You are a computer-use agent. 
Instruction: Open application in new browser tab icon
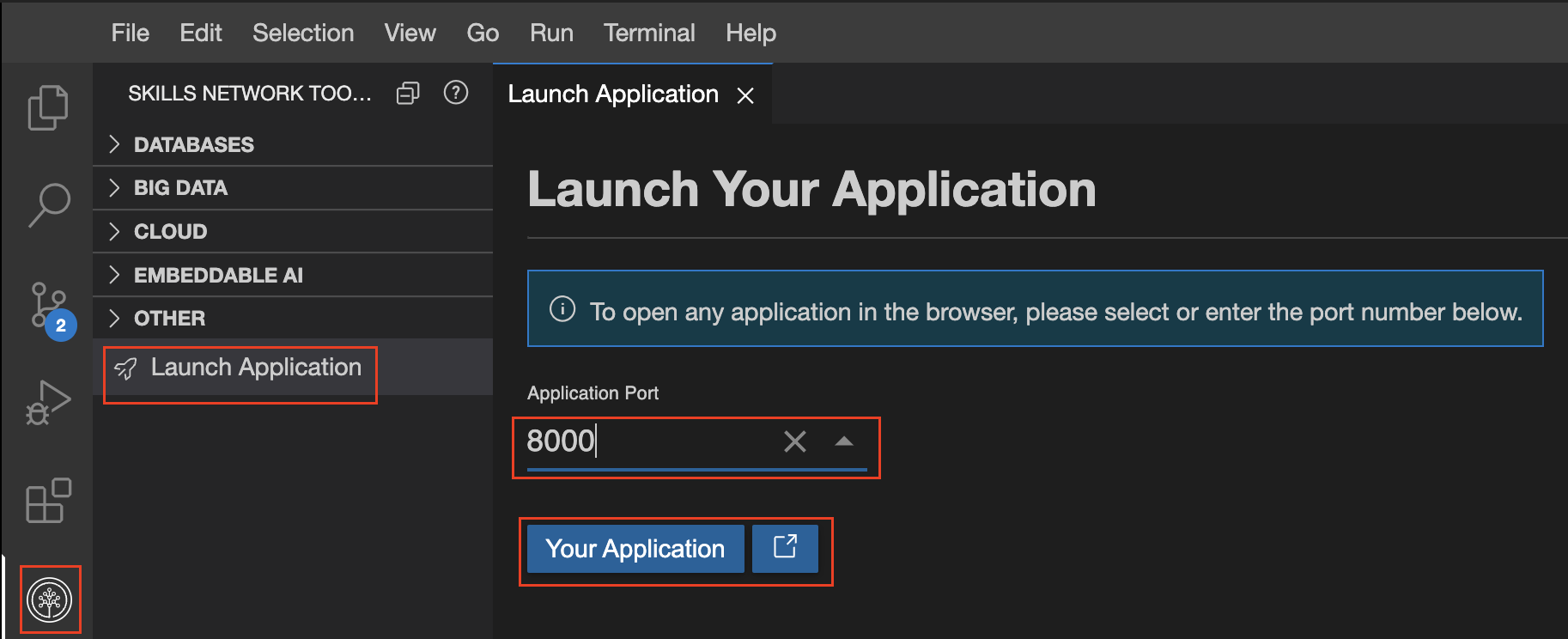[785, 548]
